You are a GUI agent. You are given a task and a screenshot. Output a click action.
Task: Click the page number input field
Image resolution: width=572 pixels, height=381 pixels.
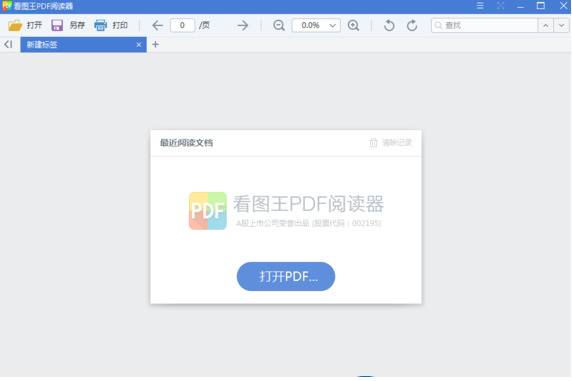pos(182,25)
